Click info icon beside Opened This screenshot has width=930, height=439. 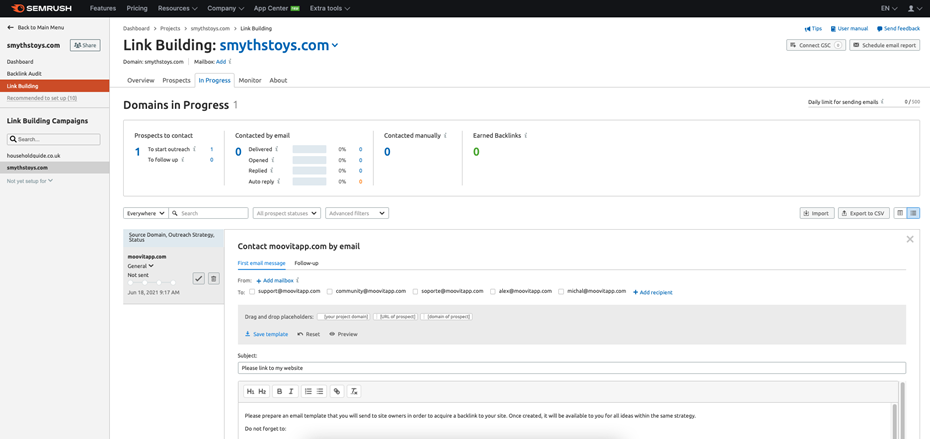click(273, 160)
